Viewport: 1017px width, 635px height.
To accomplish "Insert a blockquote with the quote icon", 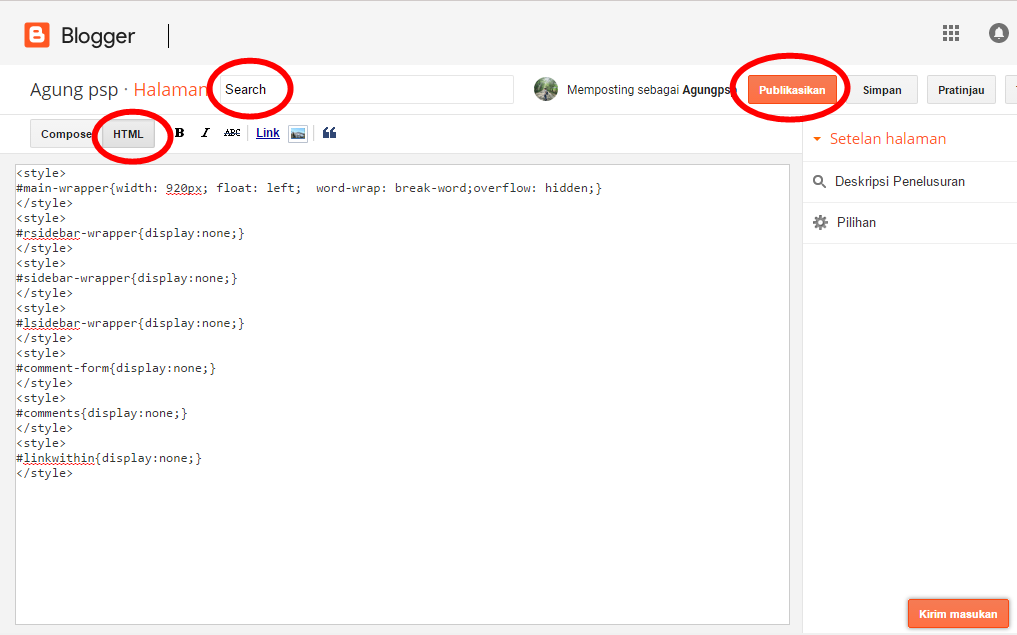I will click(x=329, y=133).
